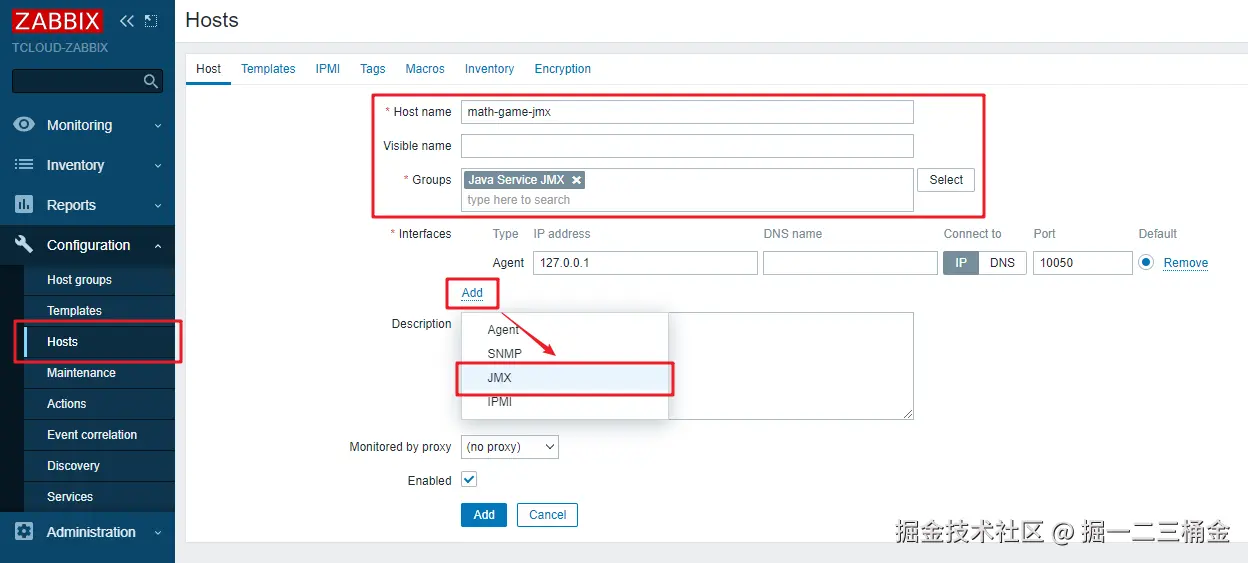This screenshot has height=563, width=1248.
Task: Select the Default interface radio button
Action: [x=1146, y=263]
